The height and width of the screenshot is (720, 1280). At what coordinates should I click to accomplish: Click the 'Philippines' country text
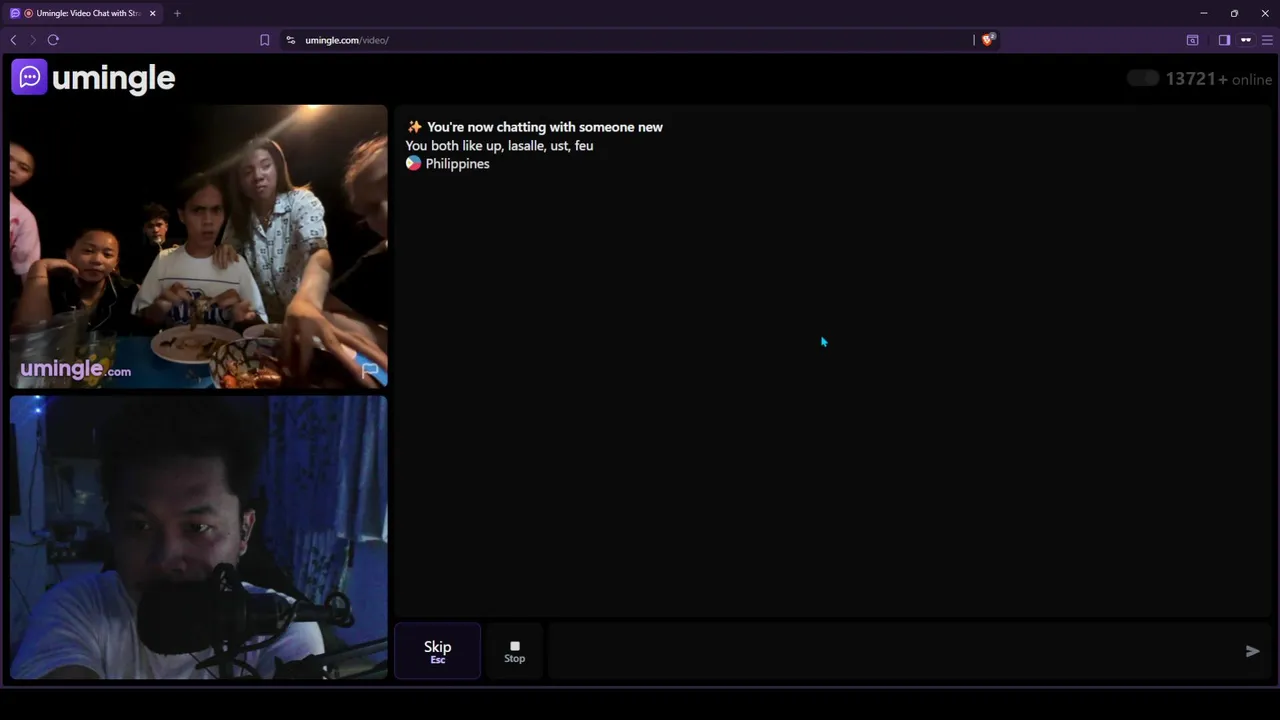457,164
